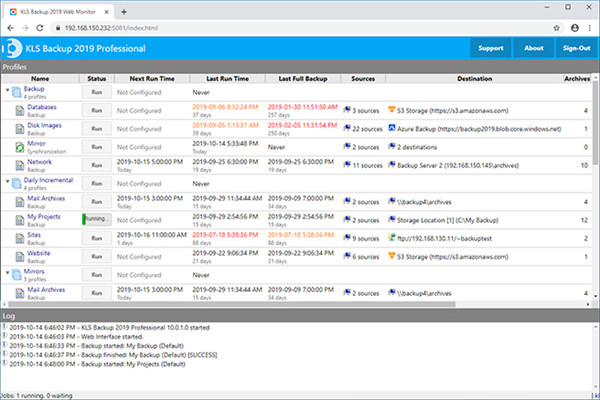
Task: Bookmark this page with the star icon
Action: pyautogui.click(x=556, y=28)
